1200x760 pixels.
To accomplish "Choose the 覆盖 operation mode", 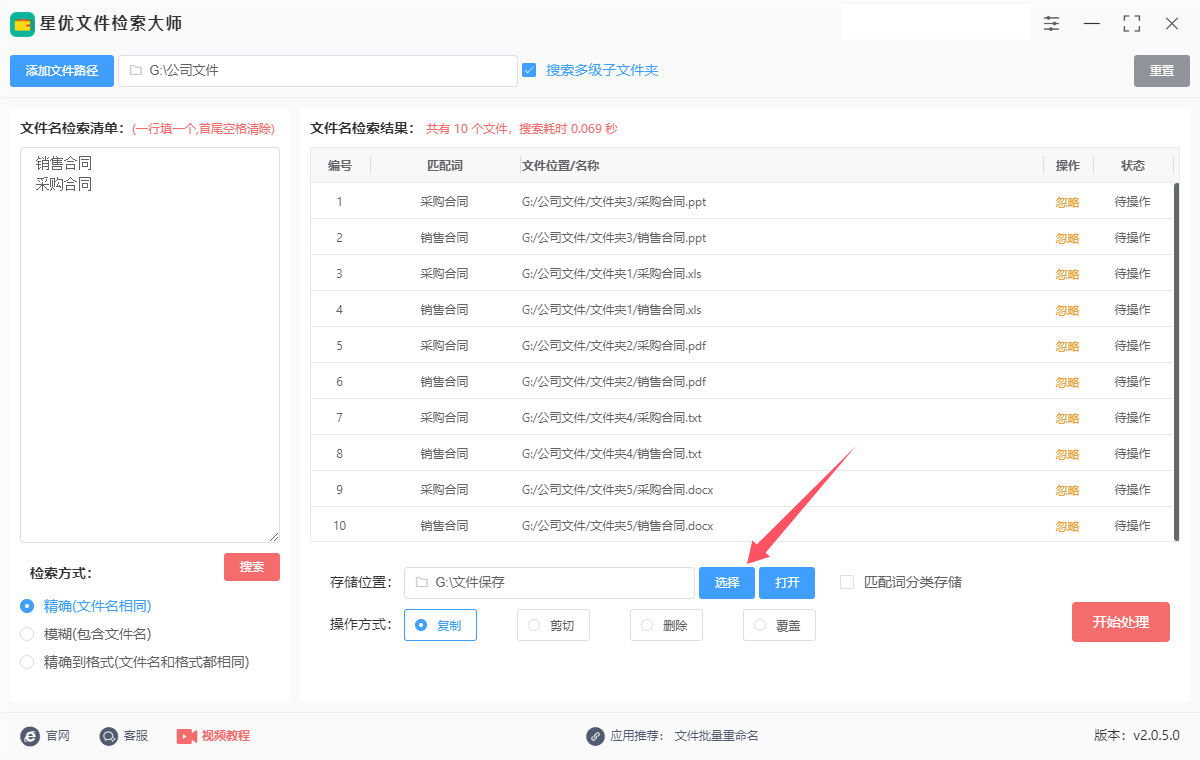I will pos(779,625).
